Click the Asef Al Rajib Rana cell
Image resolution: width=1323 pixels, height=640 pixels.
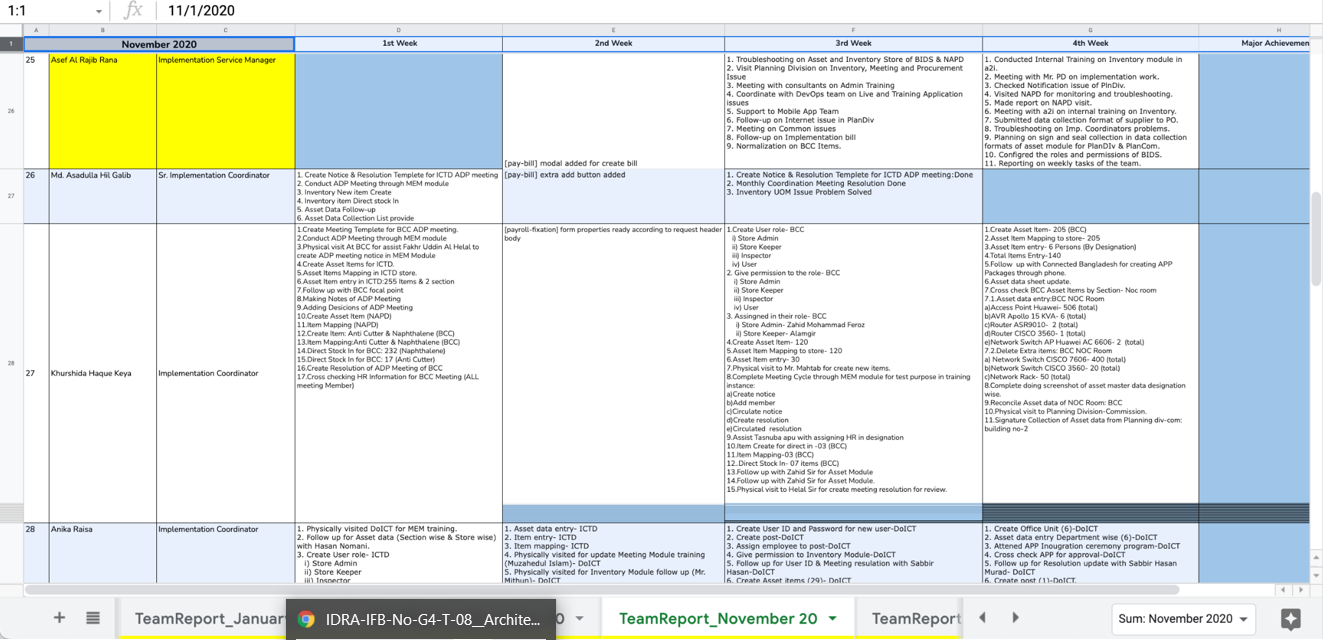pyautogui.click(x=103, y=111)
